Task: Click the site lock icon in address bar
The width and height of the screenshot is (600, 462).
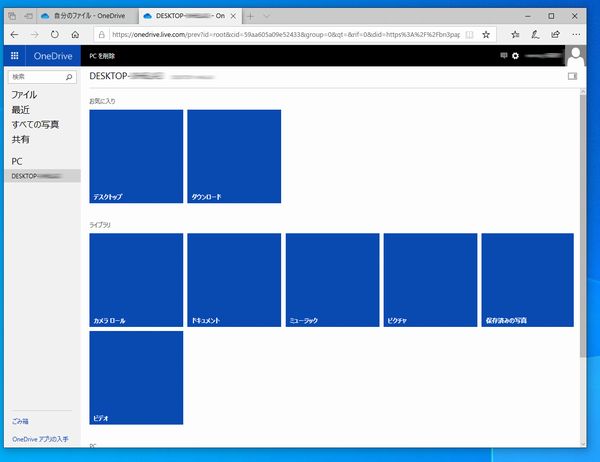Action: click(102, 35)
